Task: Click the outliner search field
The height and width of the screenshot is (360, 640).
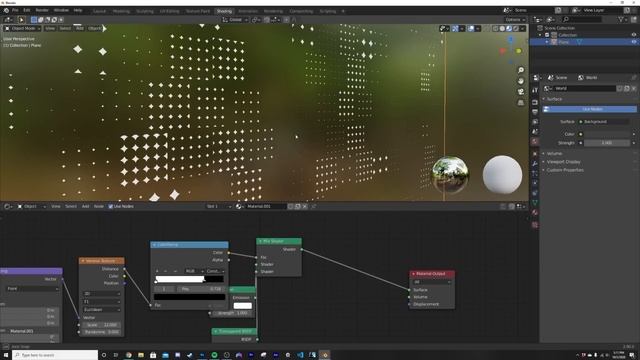Action: 582,19
